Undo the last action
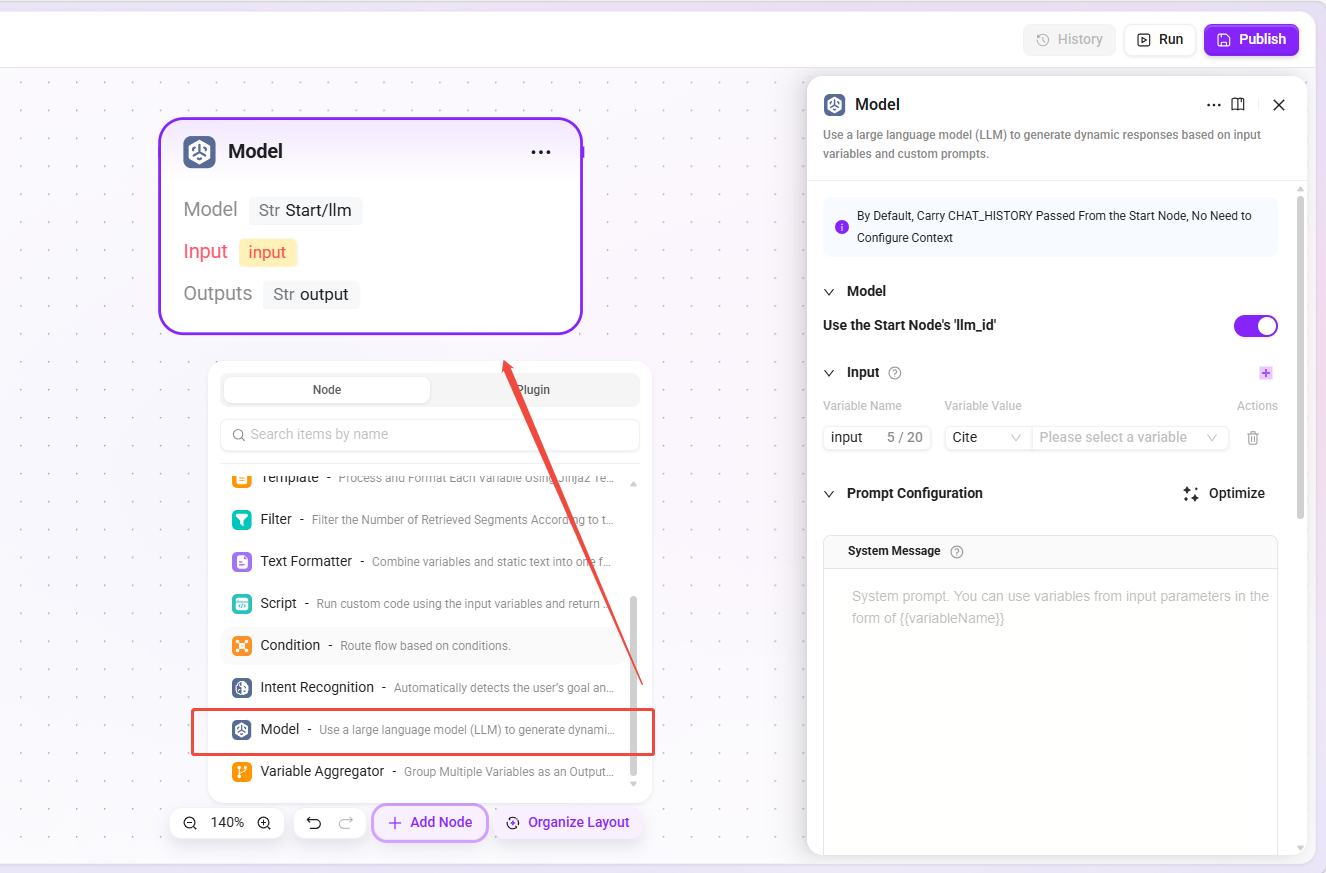The width and height of the screenshot is (1326, 873). point(313,823)
